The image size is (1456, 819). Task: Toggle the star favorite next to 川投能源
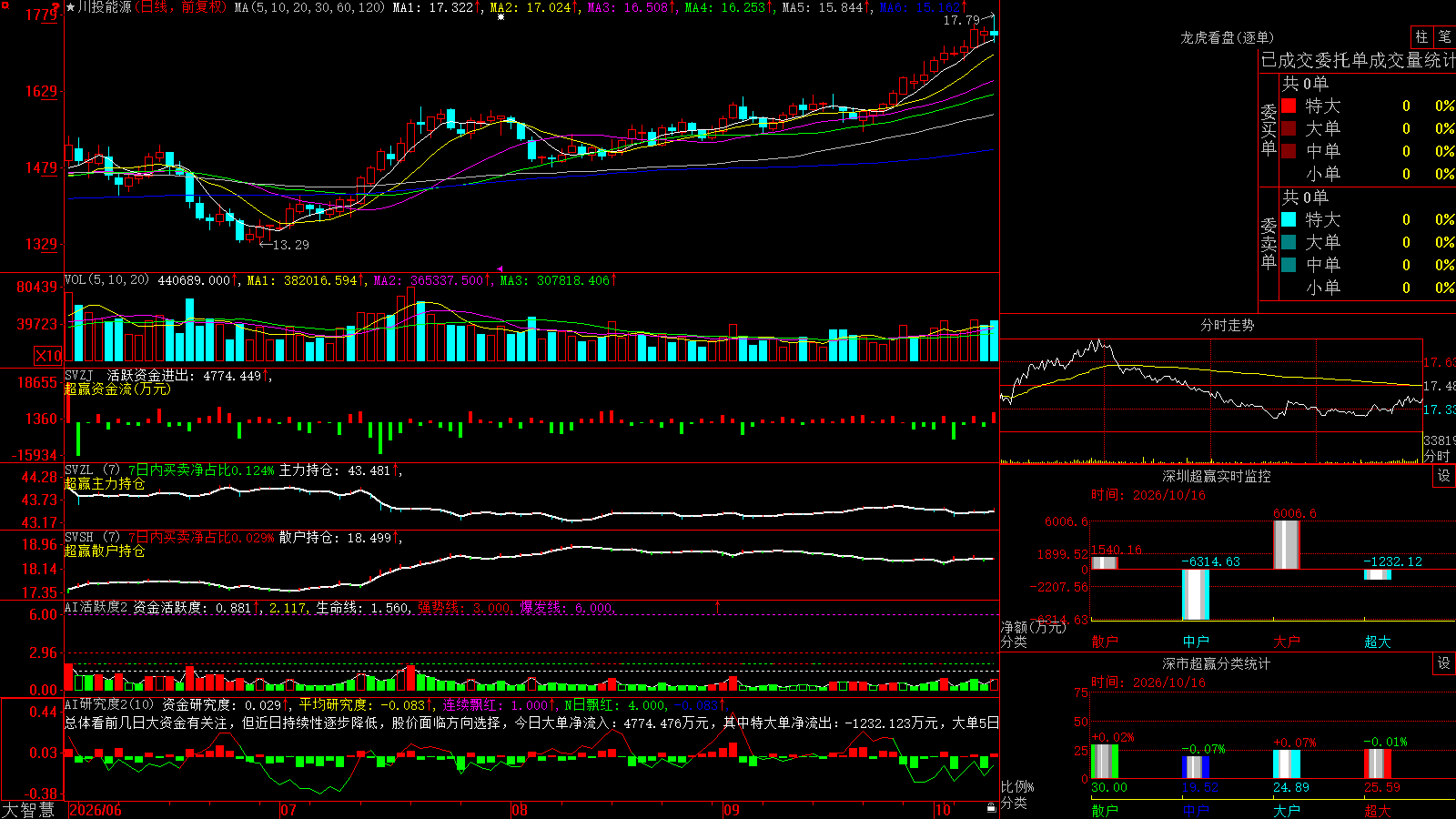[70, 7]
